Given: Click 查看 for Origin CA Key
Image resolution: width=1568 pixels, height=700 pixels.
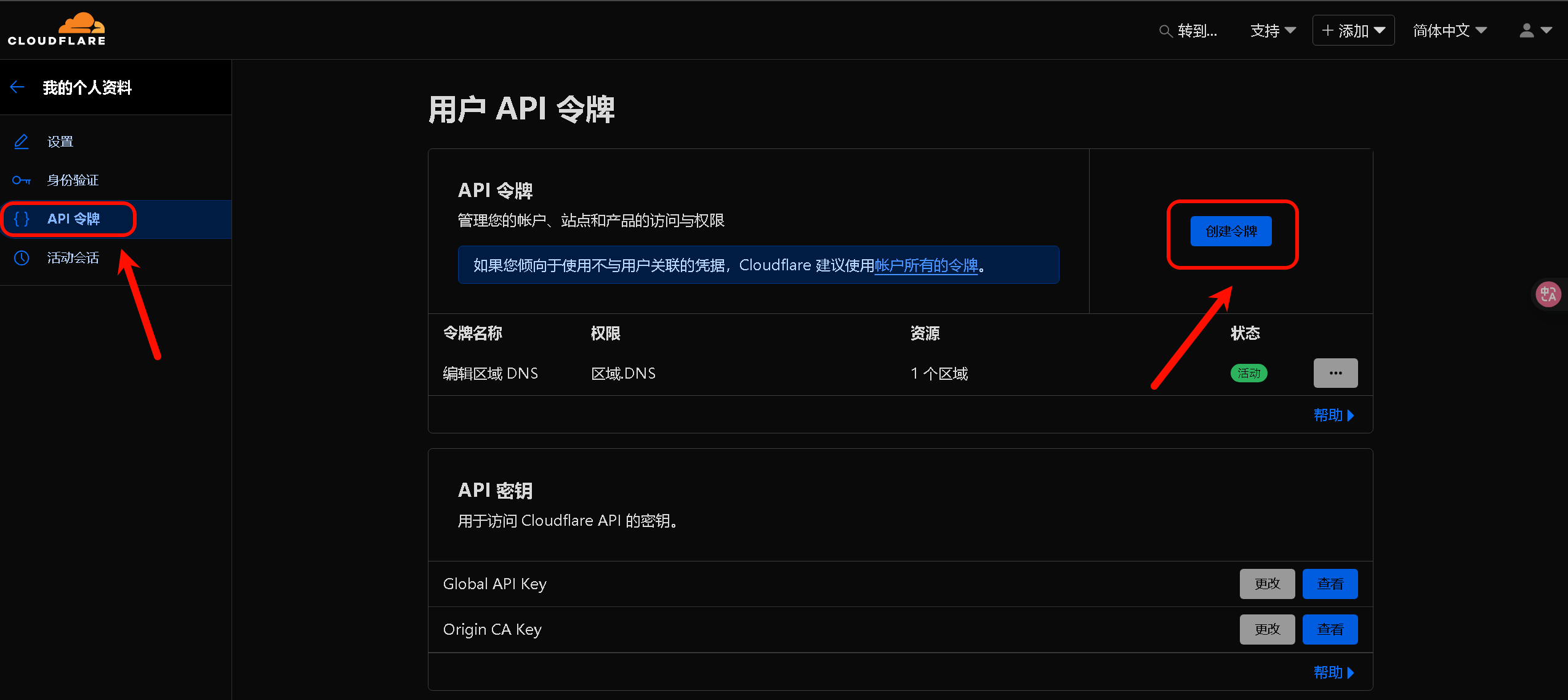Looking at the screenshot, I should [1330, 629].
